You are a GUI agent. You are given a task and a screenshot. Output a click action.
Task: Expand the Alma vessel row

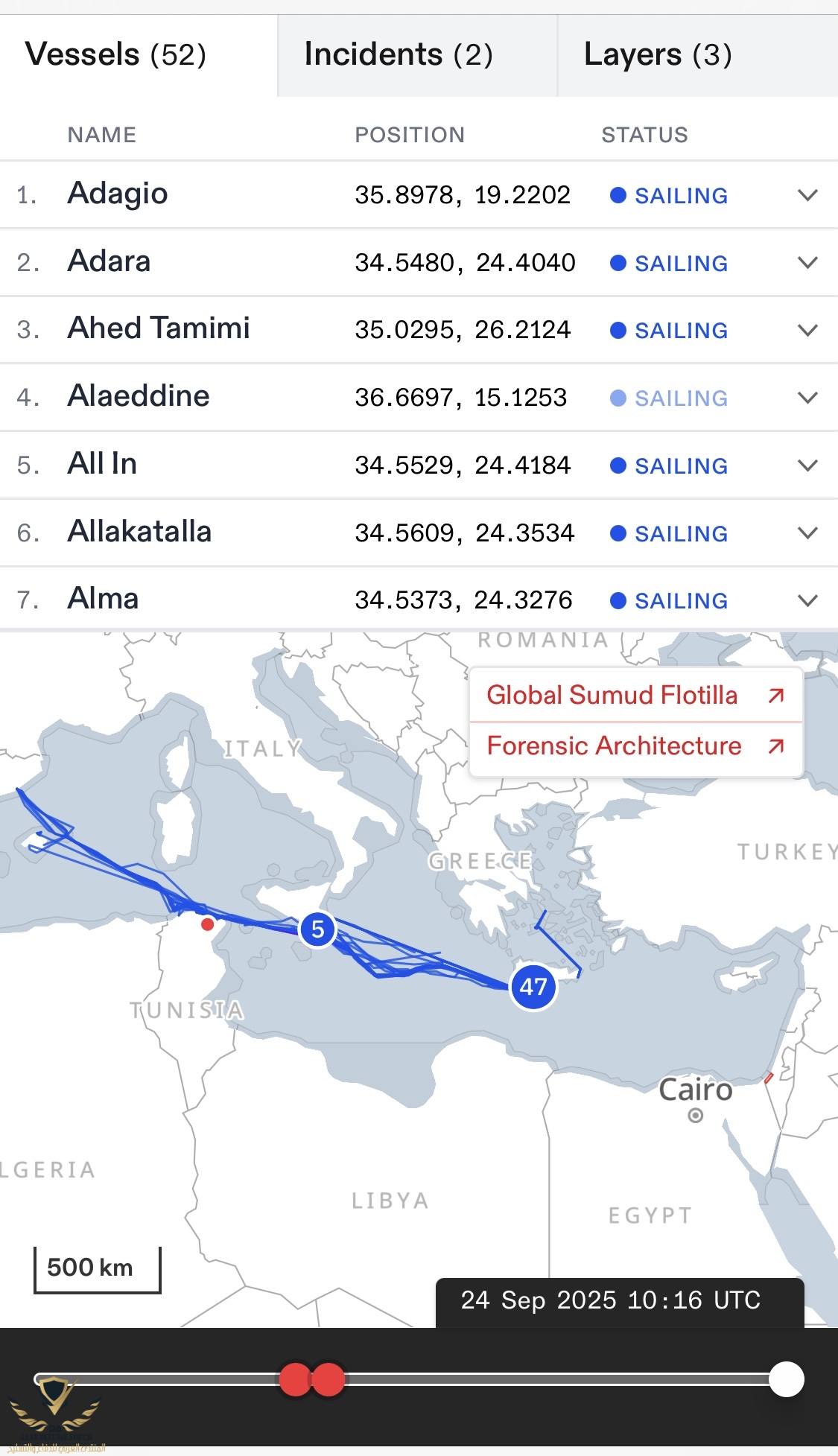pos(807,600)
